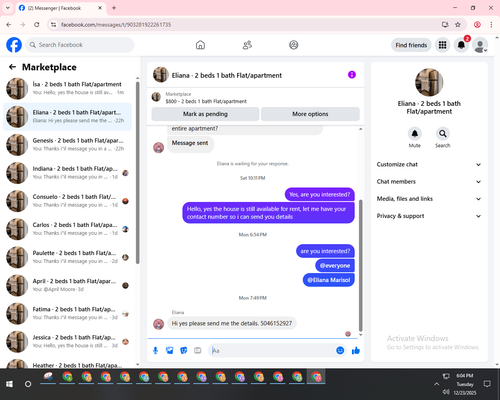Click the Facebook logo icon
Screen dimensions: 500x400
point(14,45)
